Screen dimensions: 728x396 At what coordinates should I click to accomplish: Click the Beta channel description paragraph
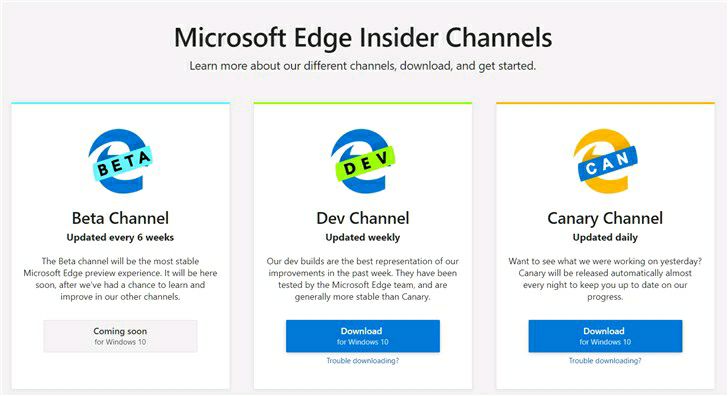click(120, 279)
